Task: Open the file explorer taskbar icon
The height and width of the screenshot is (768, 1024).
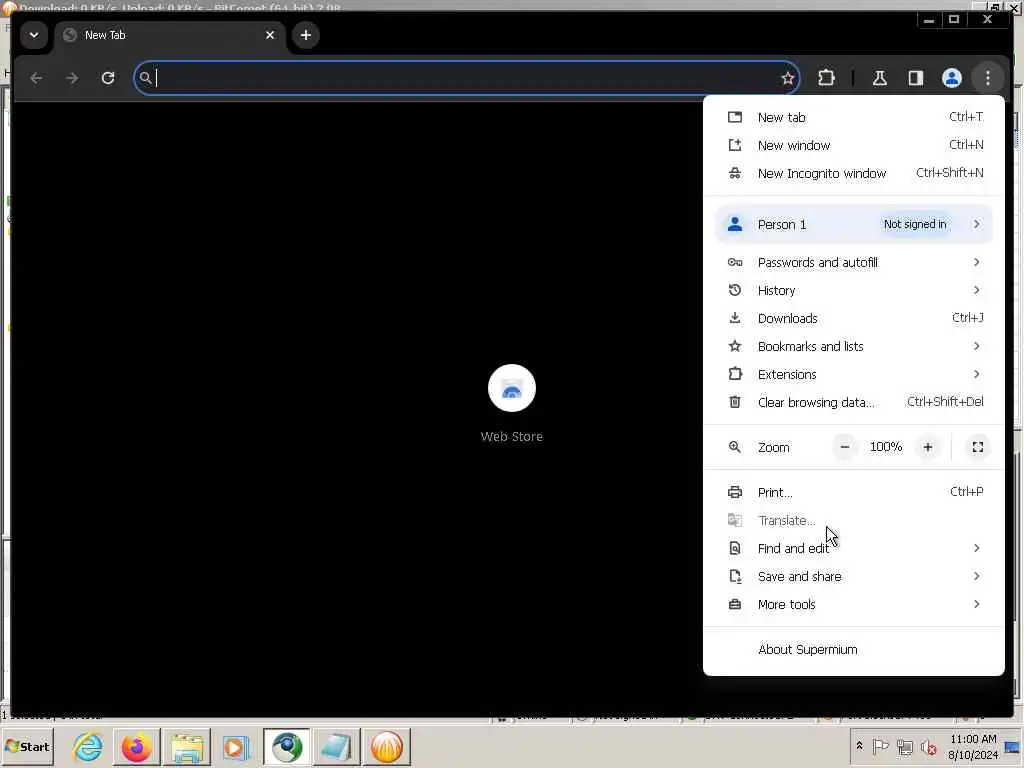Action: click(187, 747)
